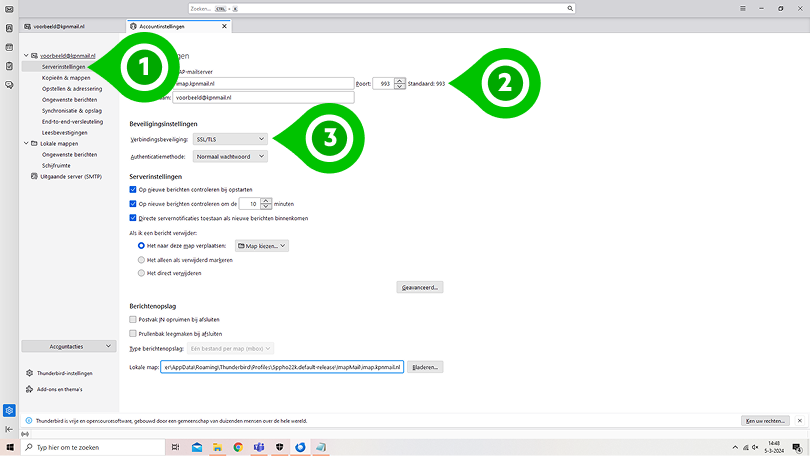The image size is (810, 456).
Task: Decrease the minutes interval stepper
Action: [266, 207]
